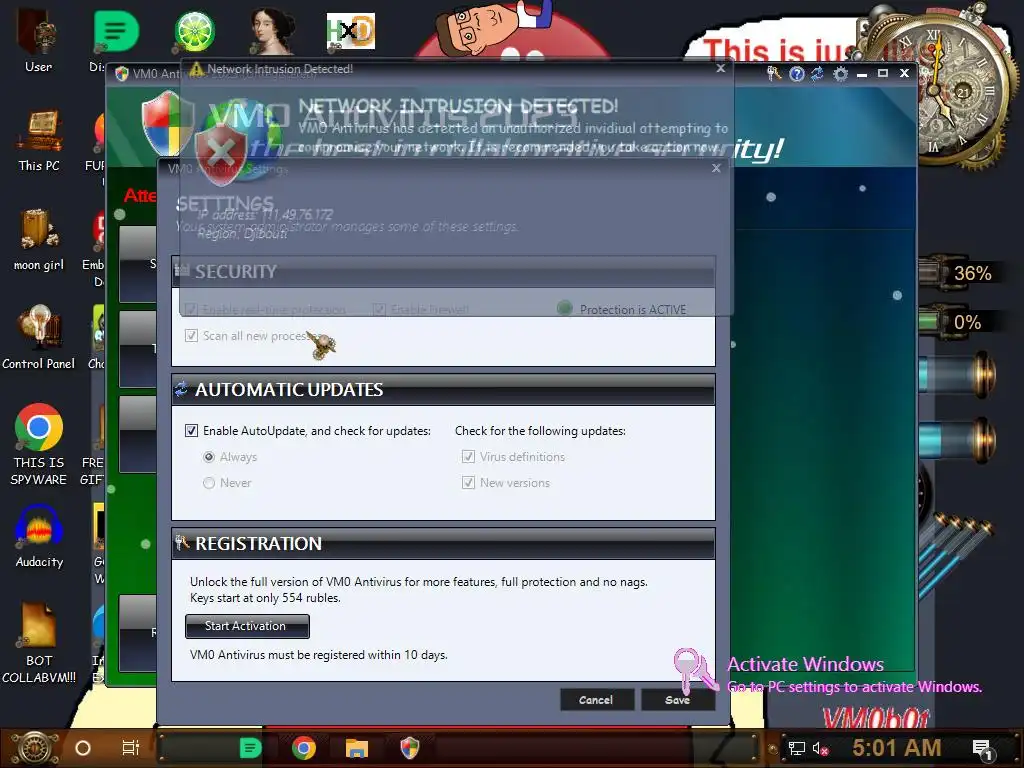Toggle New versions checkbox
The image size is (1024, 768).
click(x=468, y=483)
